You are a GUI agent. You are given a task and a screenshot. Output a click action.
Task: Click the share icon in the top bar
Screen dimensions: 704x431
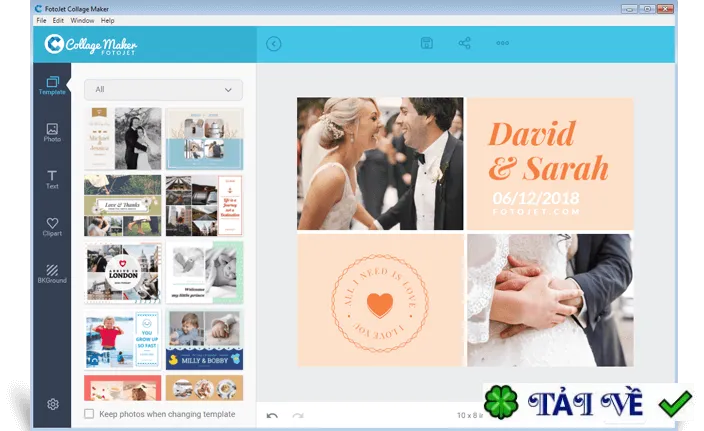(465, 43)
